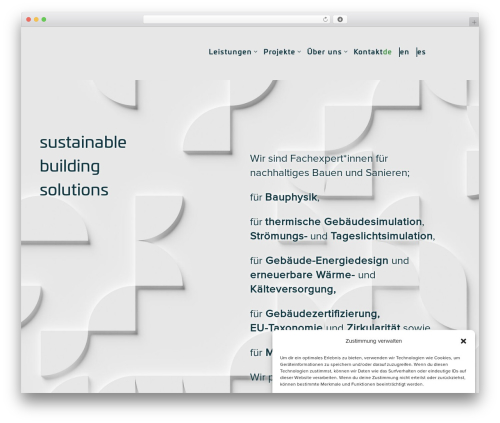Click the 'sustainable building solutions' headline

click(x=83, y=166)
